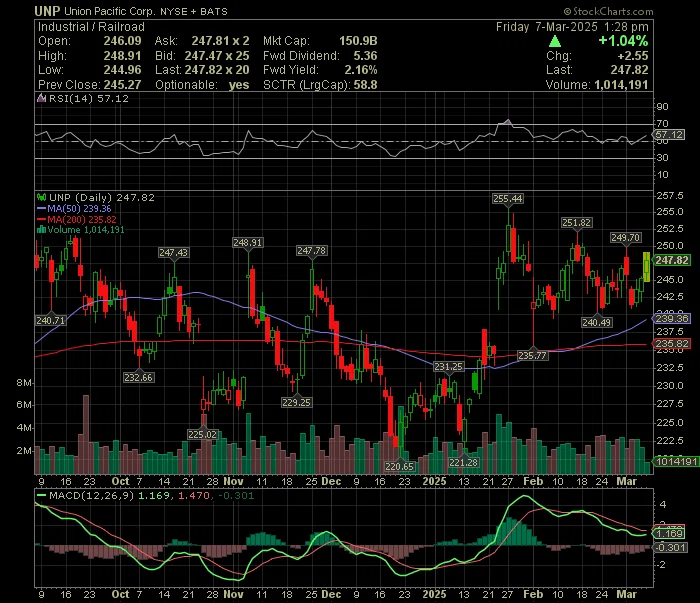Click the MA(200) red line legend marker

click(x=42, y=219)
